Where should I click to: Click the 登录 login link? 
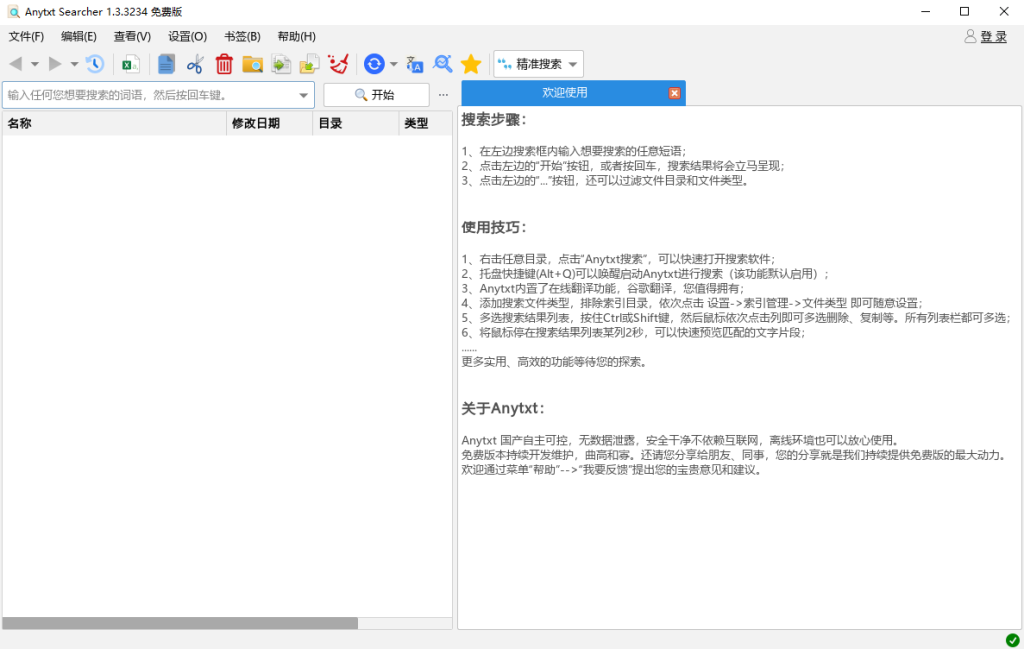click(993, 37)
